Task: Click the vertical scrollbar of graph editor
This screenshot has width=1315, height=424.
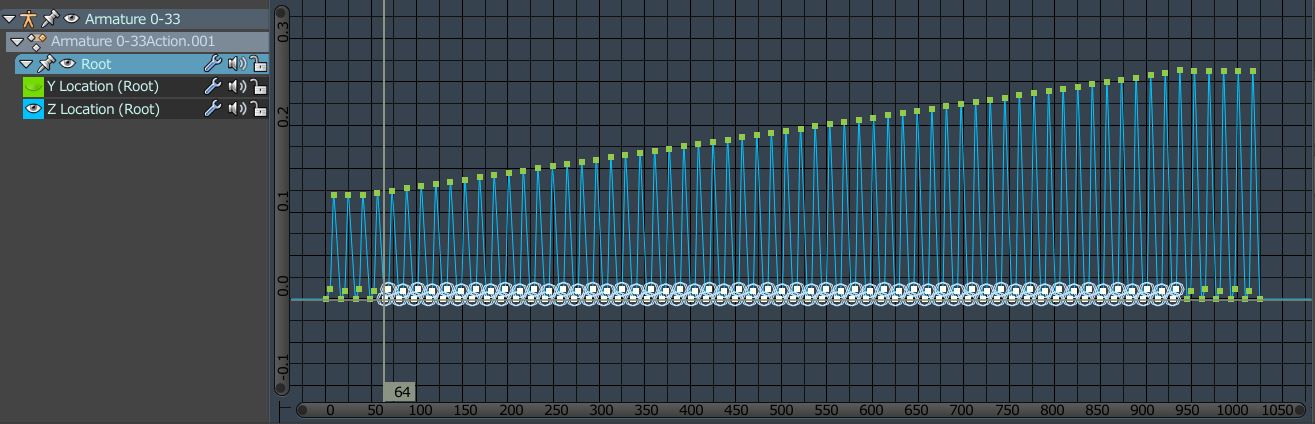Action: (x=282, y=201)
